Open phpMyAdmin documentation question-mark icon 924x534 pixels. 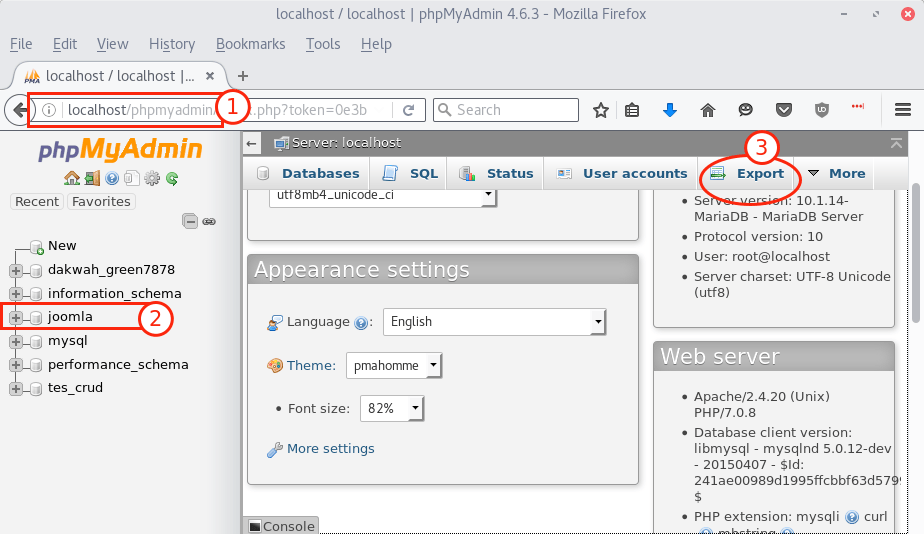[112, 178]
